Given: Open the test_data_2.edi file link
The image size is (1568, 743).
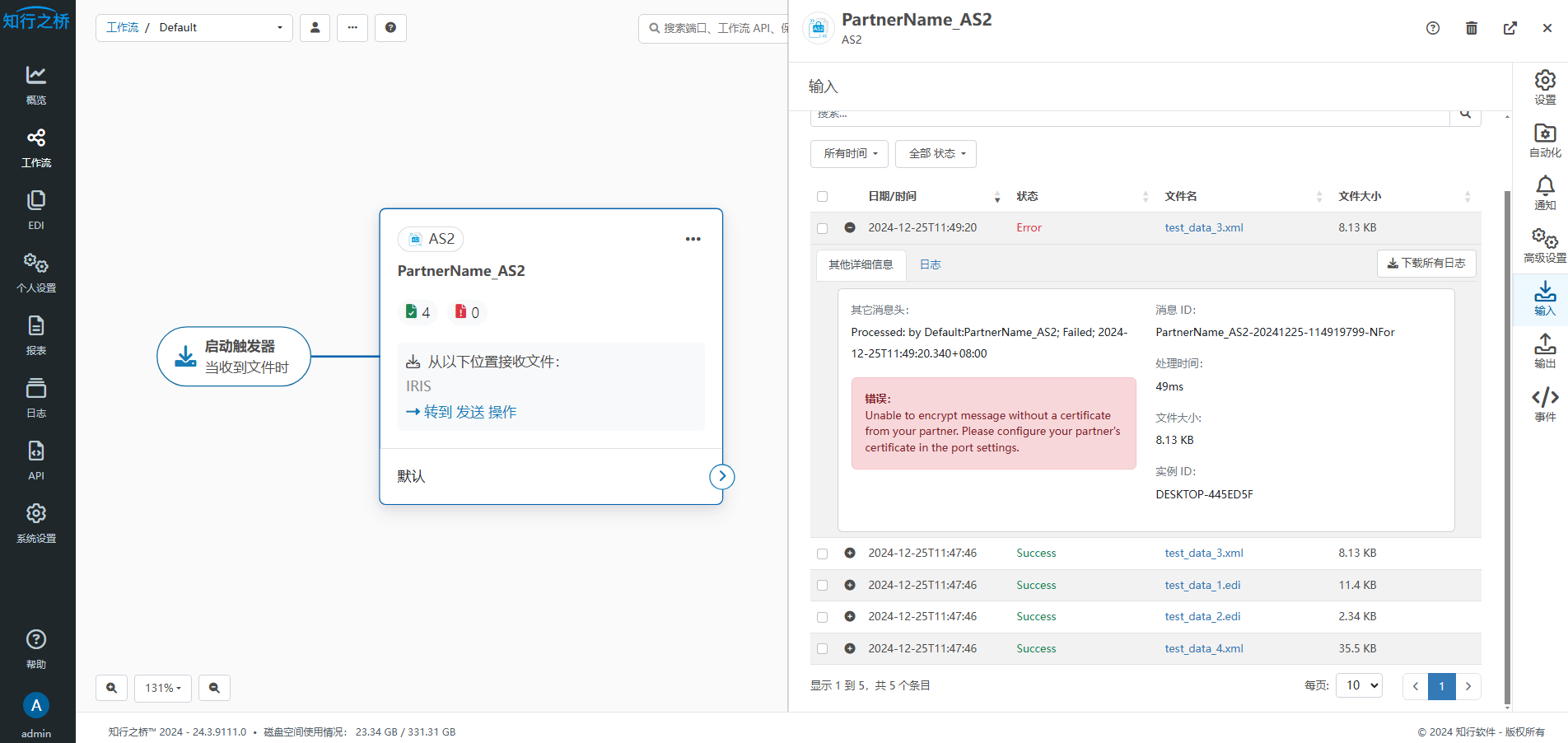Looking at the screenshot, I should pos(1202,617).
